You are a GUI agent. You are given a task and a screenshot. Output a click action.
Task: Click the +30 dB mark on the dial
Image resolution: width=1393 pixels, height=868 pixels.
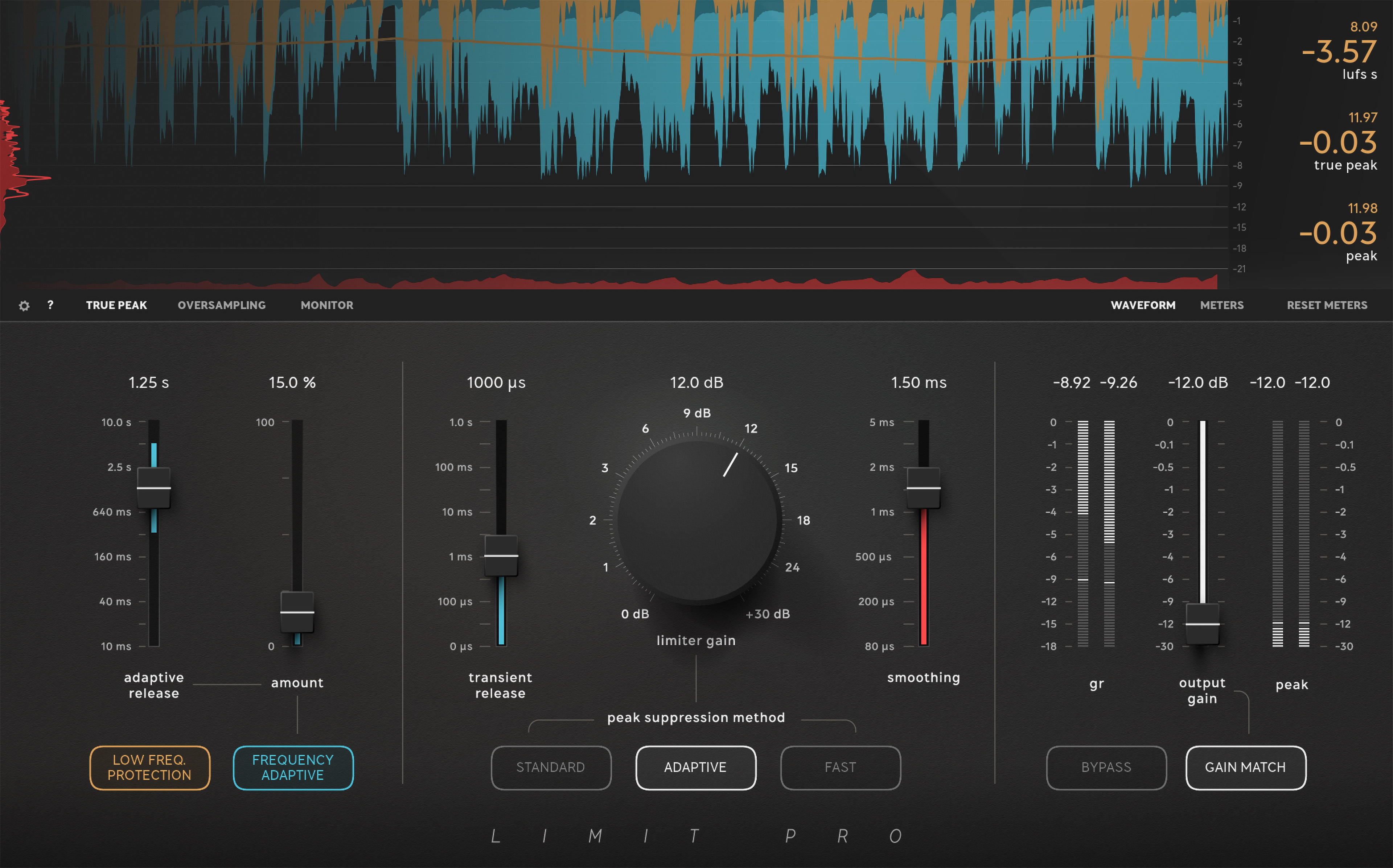[768, 614]
